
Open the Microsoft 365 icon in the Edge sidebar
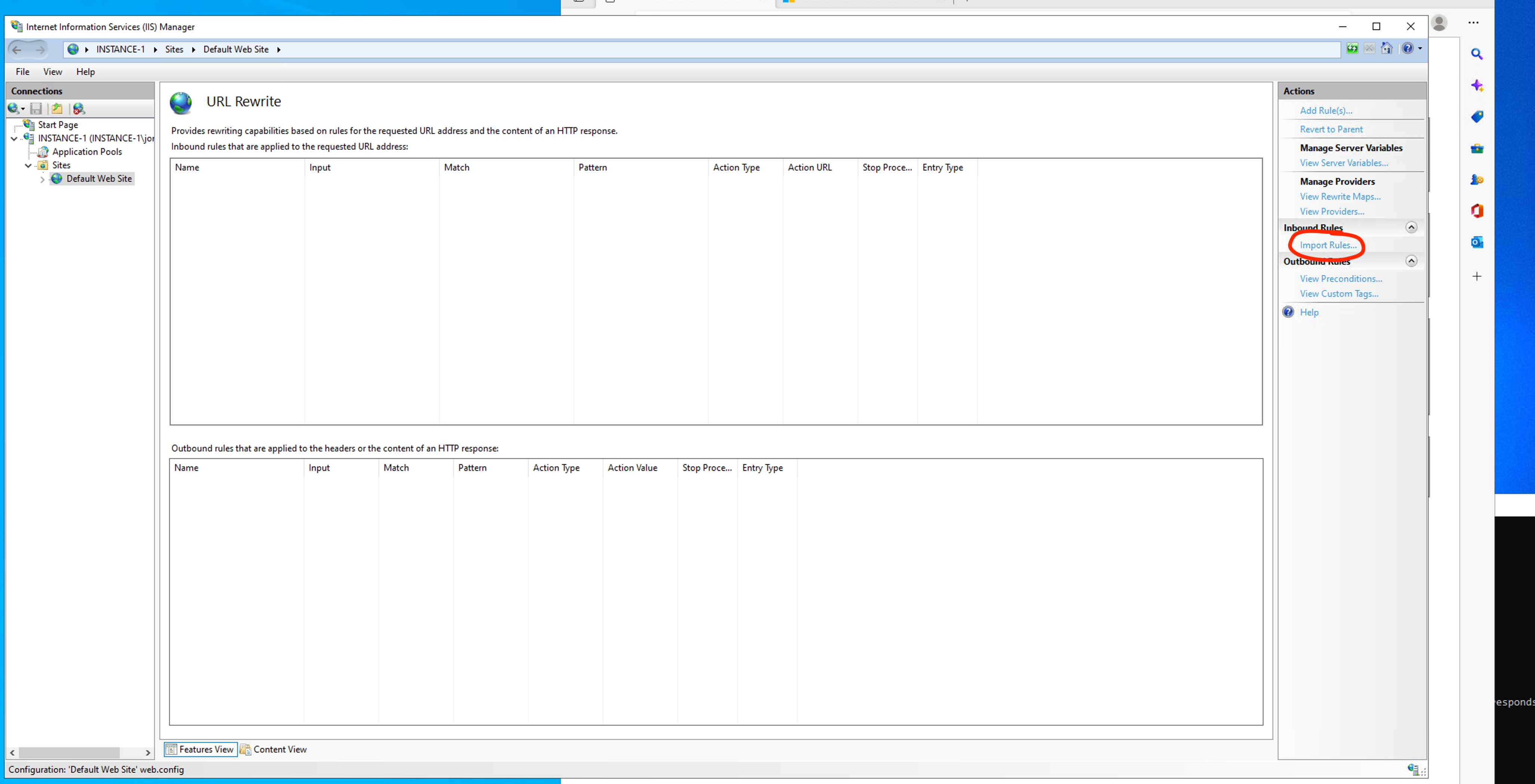click(x=1477, y=211)
